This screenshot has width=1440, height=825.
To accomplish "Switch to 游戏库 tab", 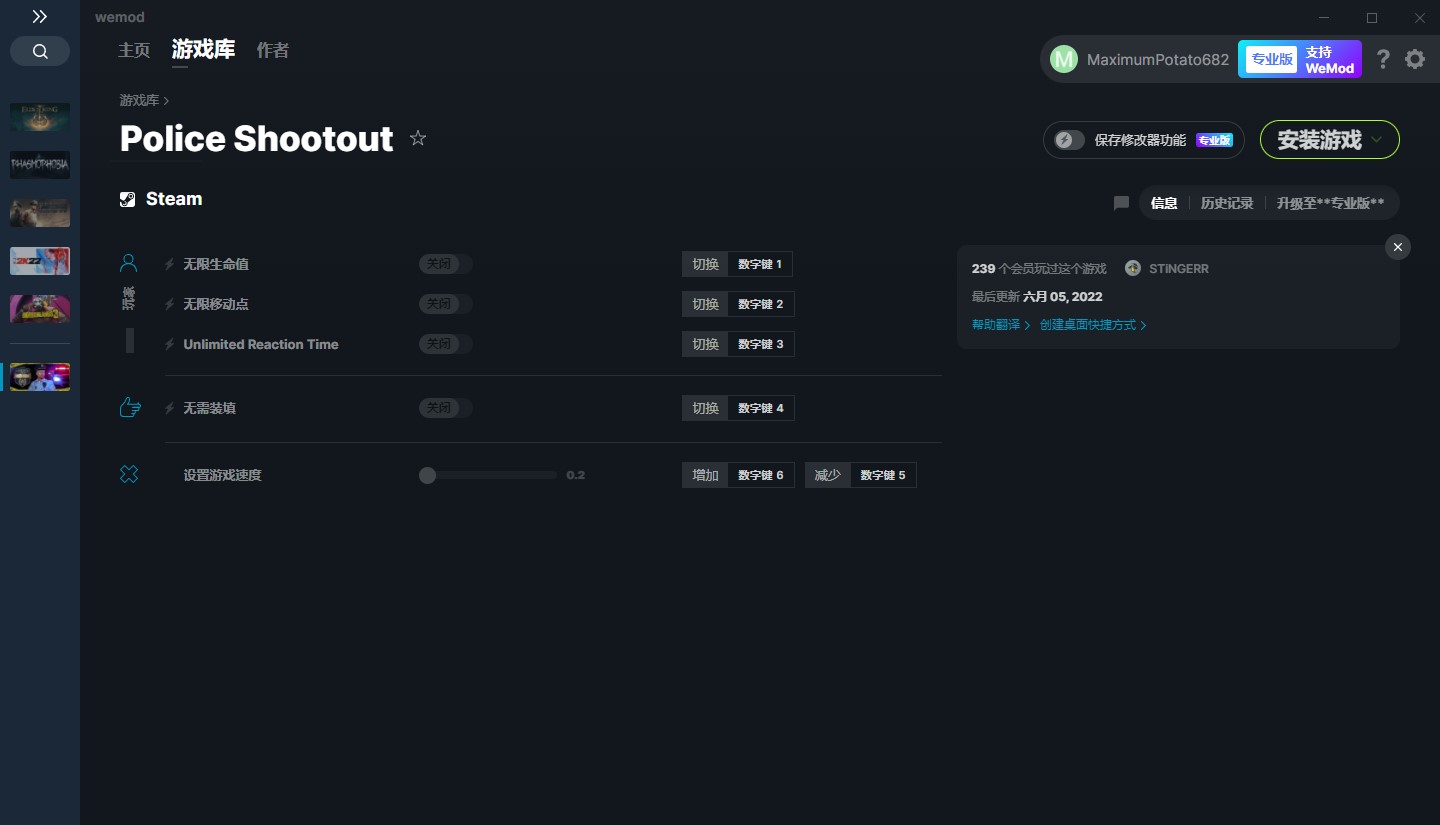I will [203, 50].
